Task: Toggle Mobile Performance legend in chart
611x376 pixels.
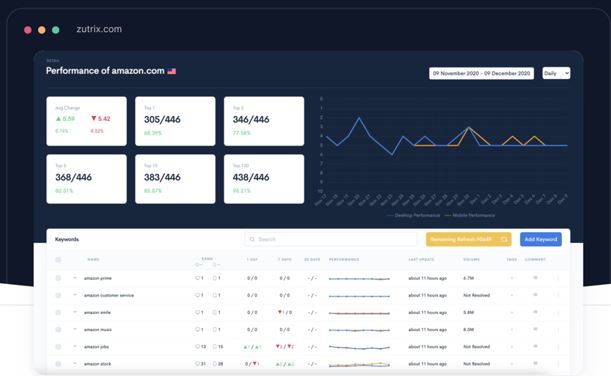Action: 470,215
